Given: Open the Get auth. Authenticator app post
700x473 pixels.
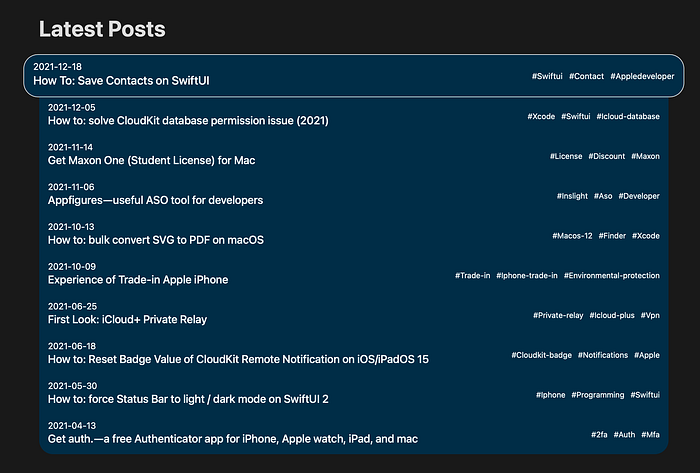Looking at the screenshot, I should coord(232,439).
